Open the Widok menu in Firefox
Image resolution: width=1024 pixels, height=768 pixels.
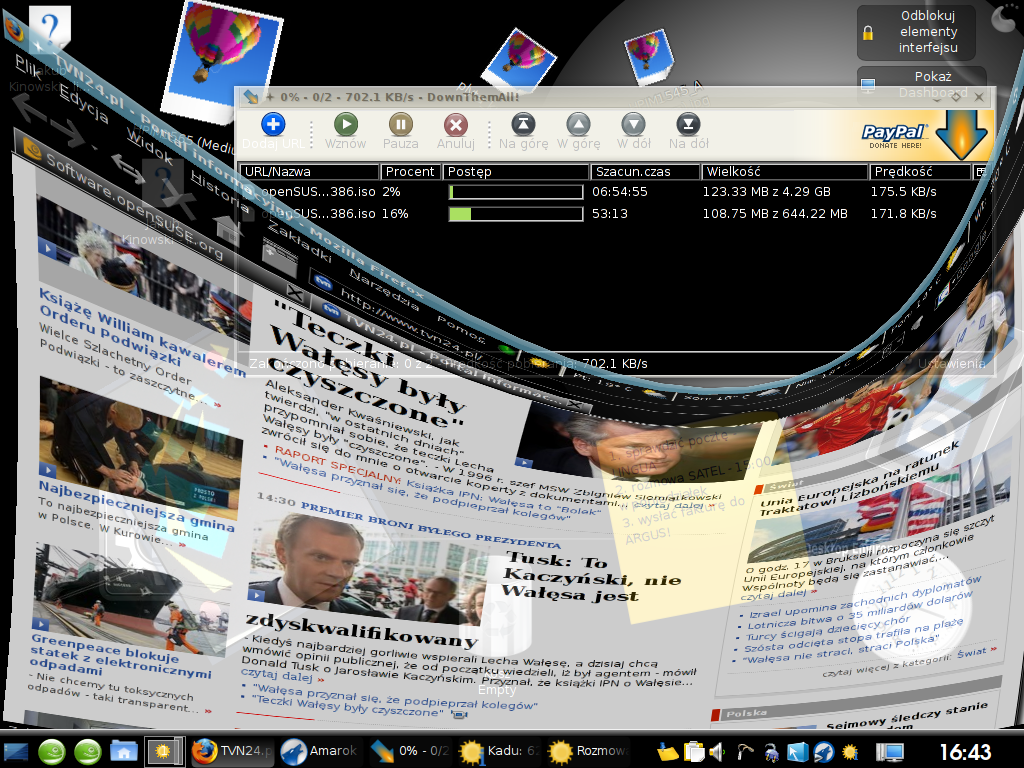coord(149,146)
